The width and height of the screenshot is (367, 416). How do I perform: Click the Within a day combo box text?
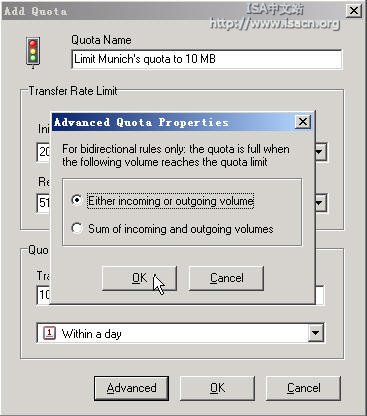(x=91, y=333)
